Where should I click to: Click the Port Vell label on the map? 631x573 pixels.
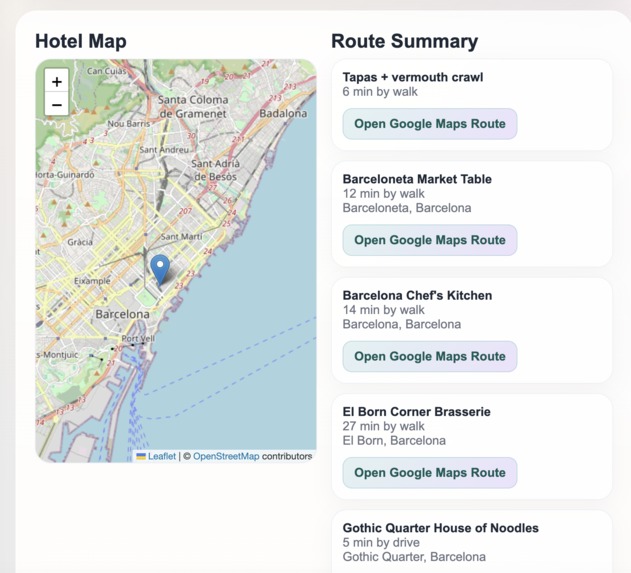pyautogui.click(x=138, y=338)
